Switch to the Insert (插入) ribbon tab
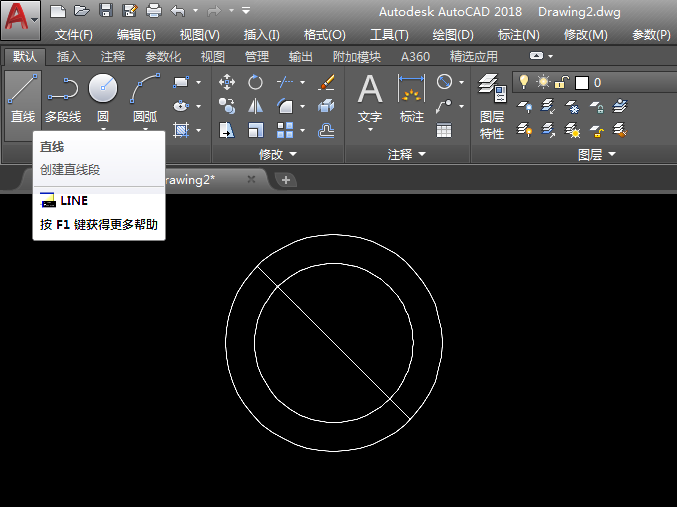This screenshot has height=507, width=677. (69, 57)
